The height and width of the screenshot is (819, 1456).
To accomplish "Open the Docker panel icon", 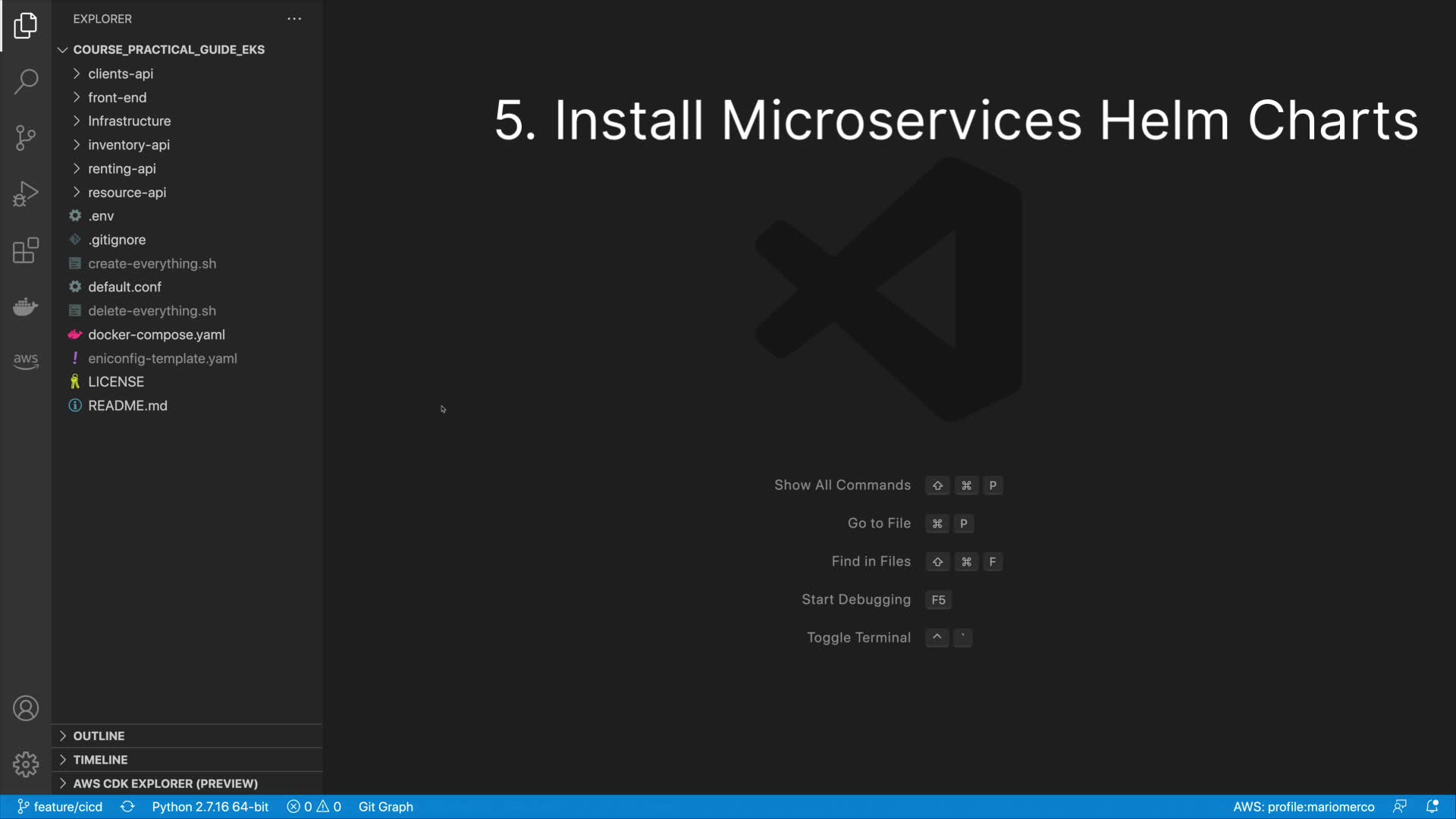I will click(x=26, y=306).
